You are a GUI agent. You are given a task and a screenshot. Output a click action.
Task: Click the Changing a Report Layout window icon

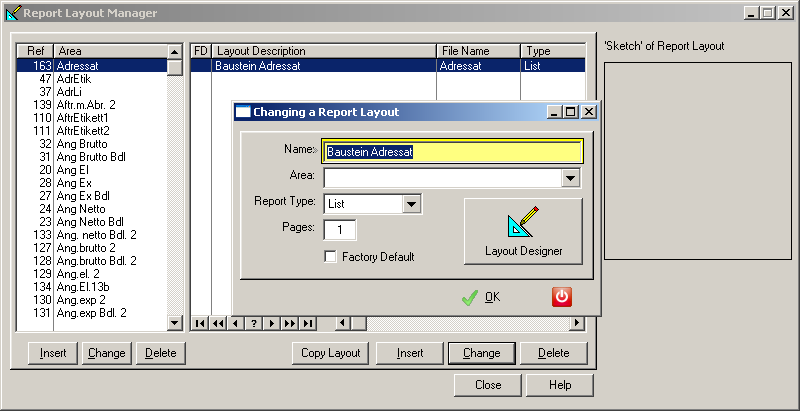coord(243,112)
